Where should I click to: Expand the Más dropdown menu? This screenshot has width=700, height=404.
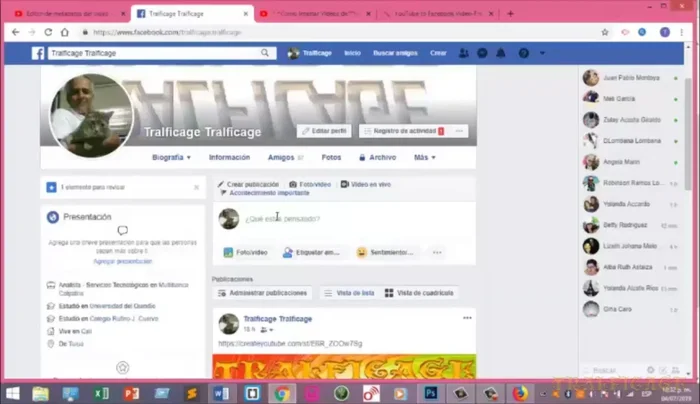tap(426, 157)
